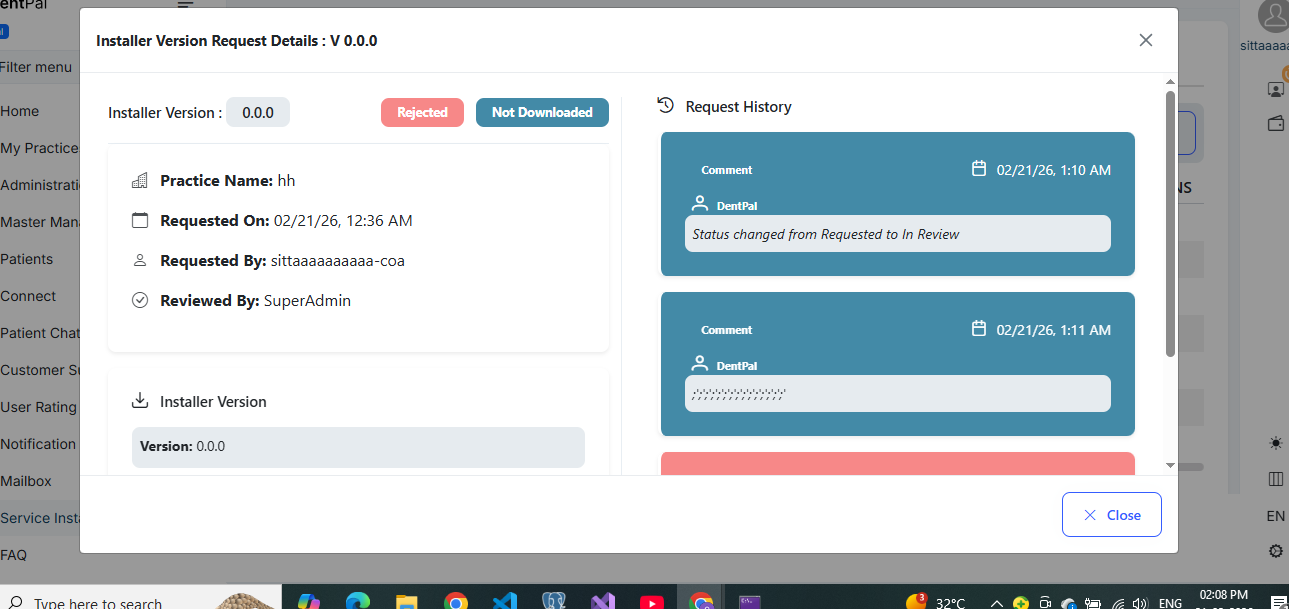The width and height of the screenshot is (1289, 609).
Task: Open the EN language selector
Action: tap(1275, 516)
